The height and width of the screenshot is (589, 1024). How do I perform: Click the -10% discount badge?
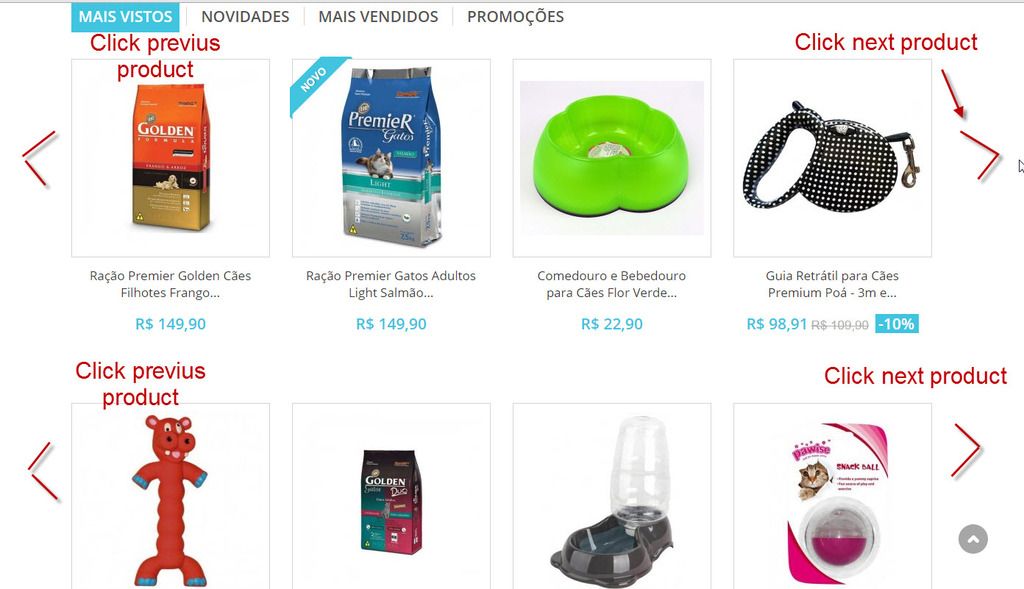(x=897, y=324)
